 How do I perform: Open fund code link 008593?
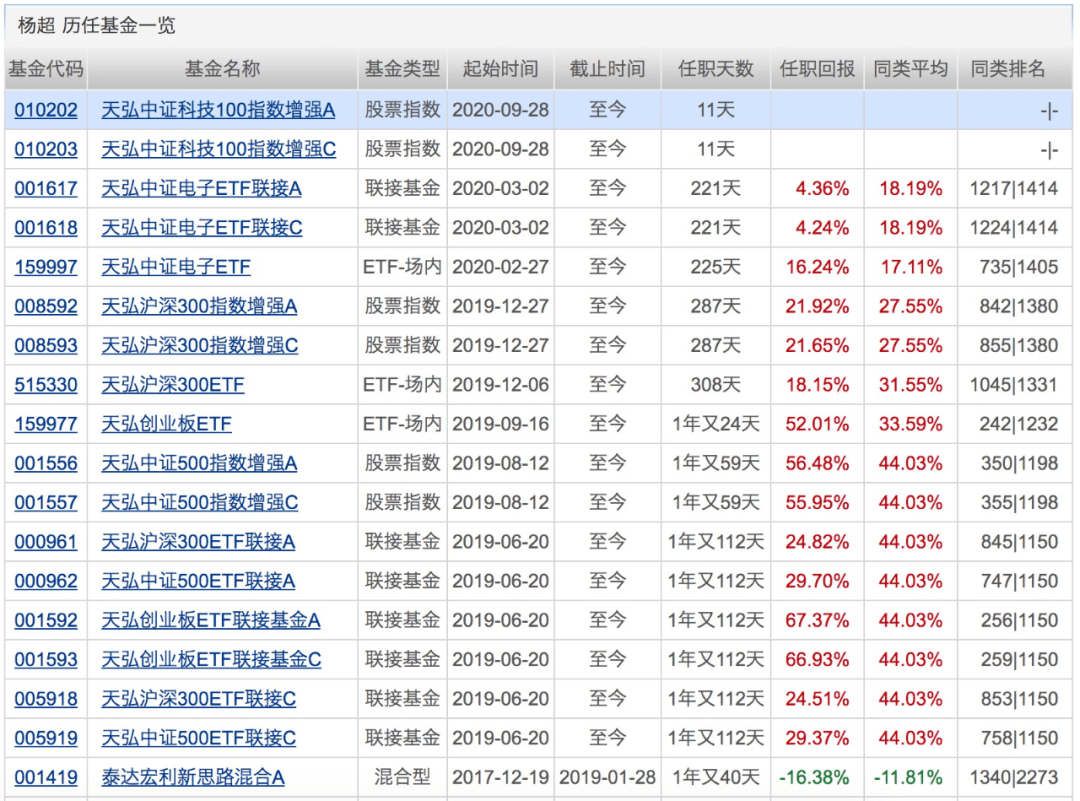(45, 346)
